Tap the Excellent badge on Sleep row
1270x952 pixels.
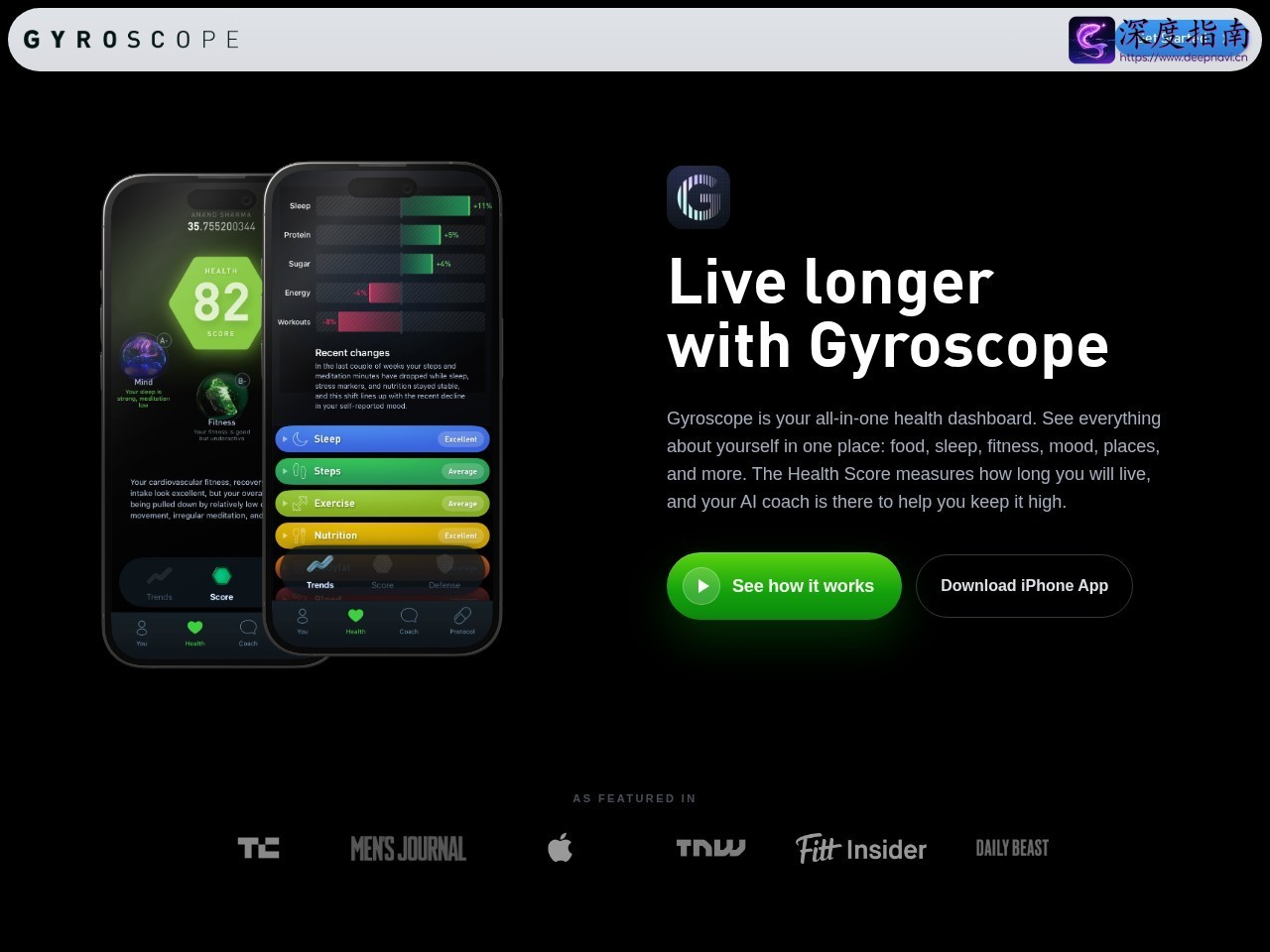(x=460, y=438)
